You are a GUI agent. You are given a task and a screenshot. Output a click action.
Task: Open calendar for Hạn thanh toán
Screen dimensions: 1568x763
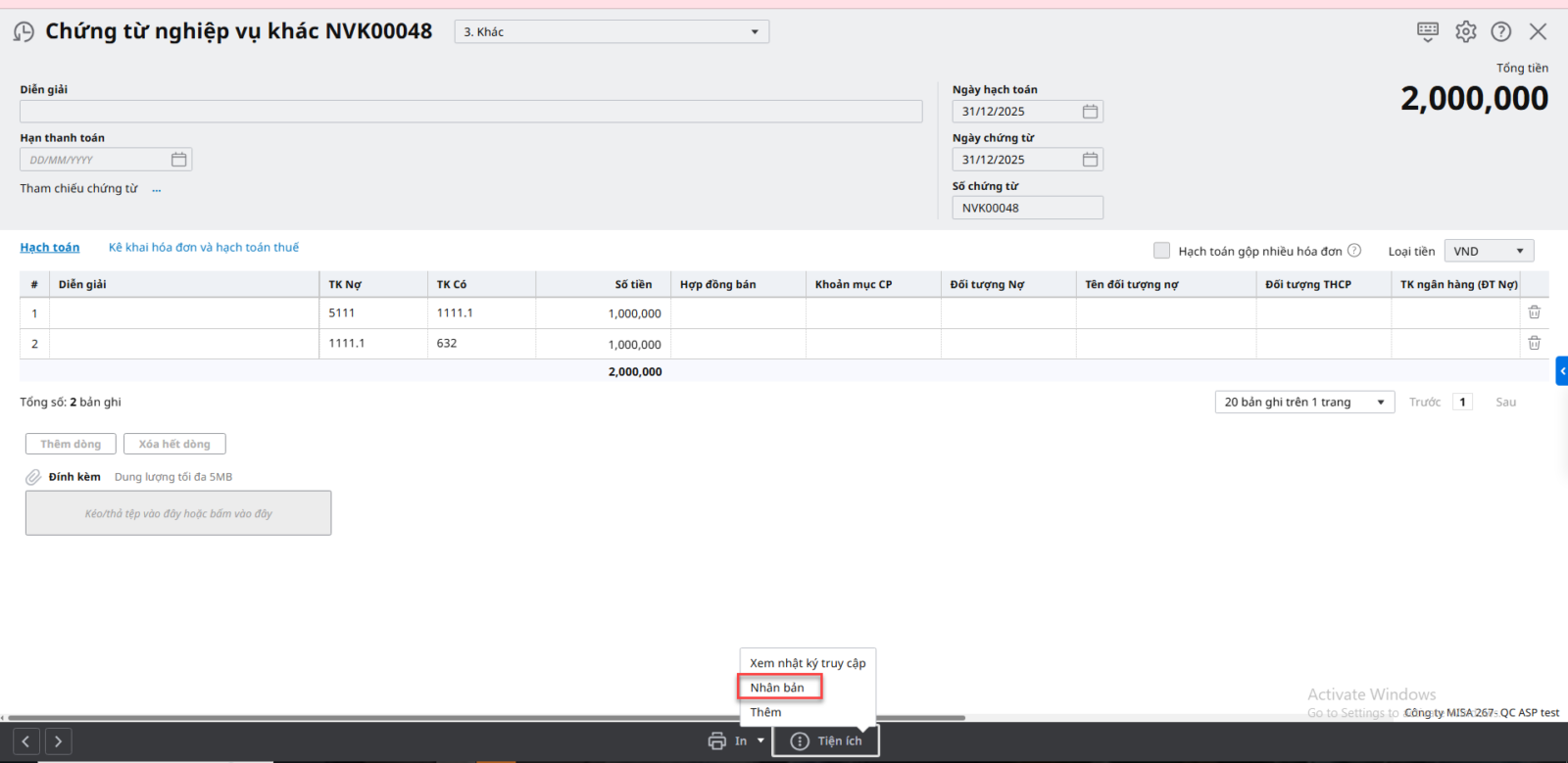pos(178,160)
